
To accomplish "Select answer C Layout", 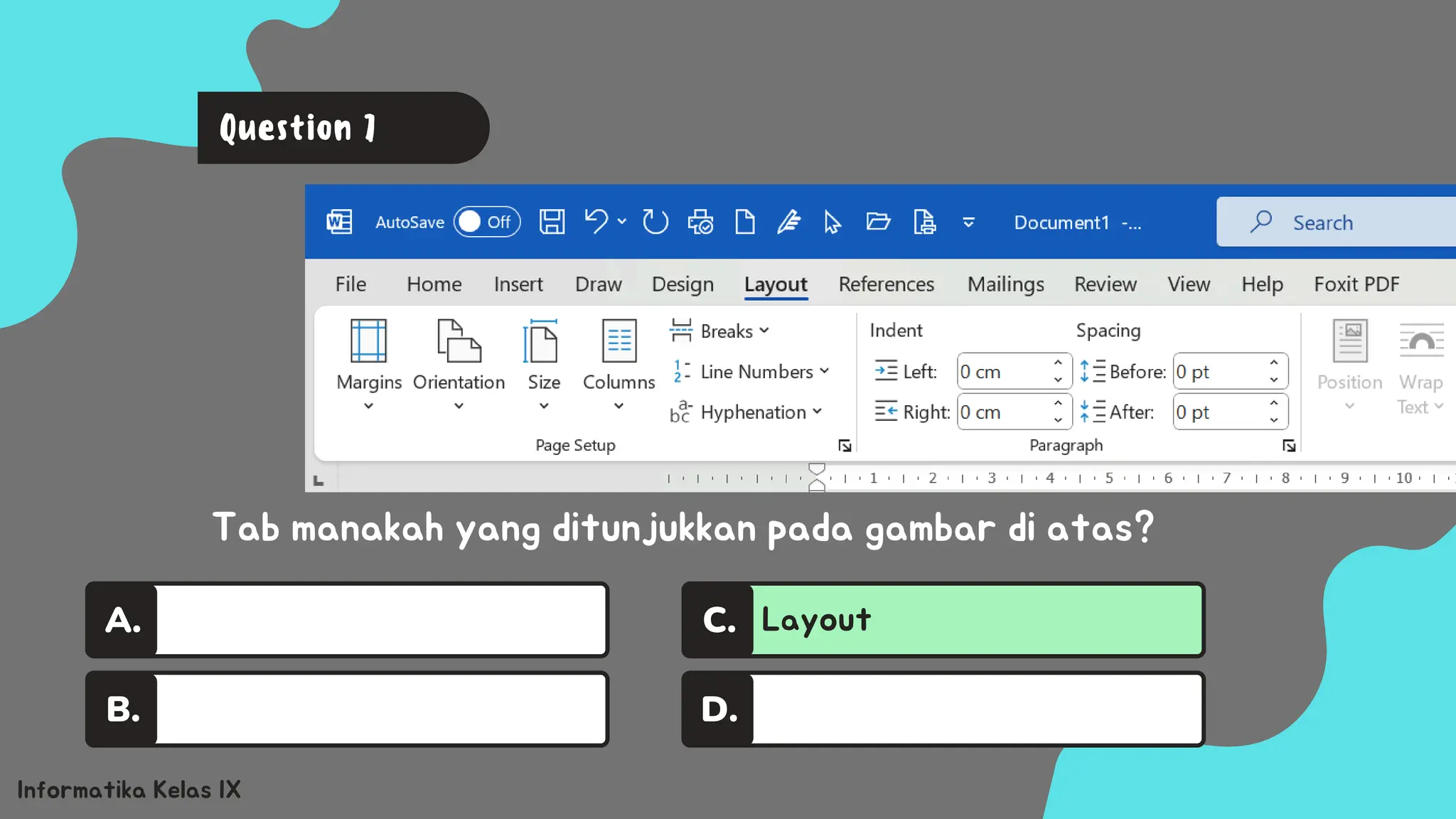I will pyautogui.click(x=943, y=620).
